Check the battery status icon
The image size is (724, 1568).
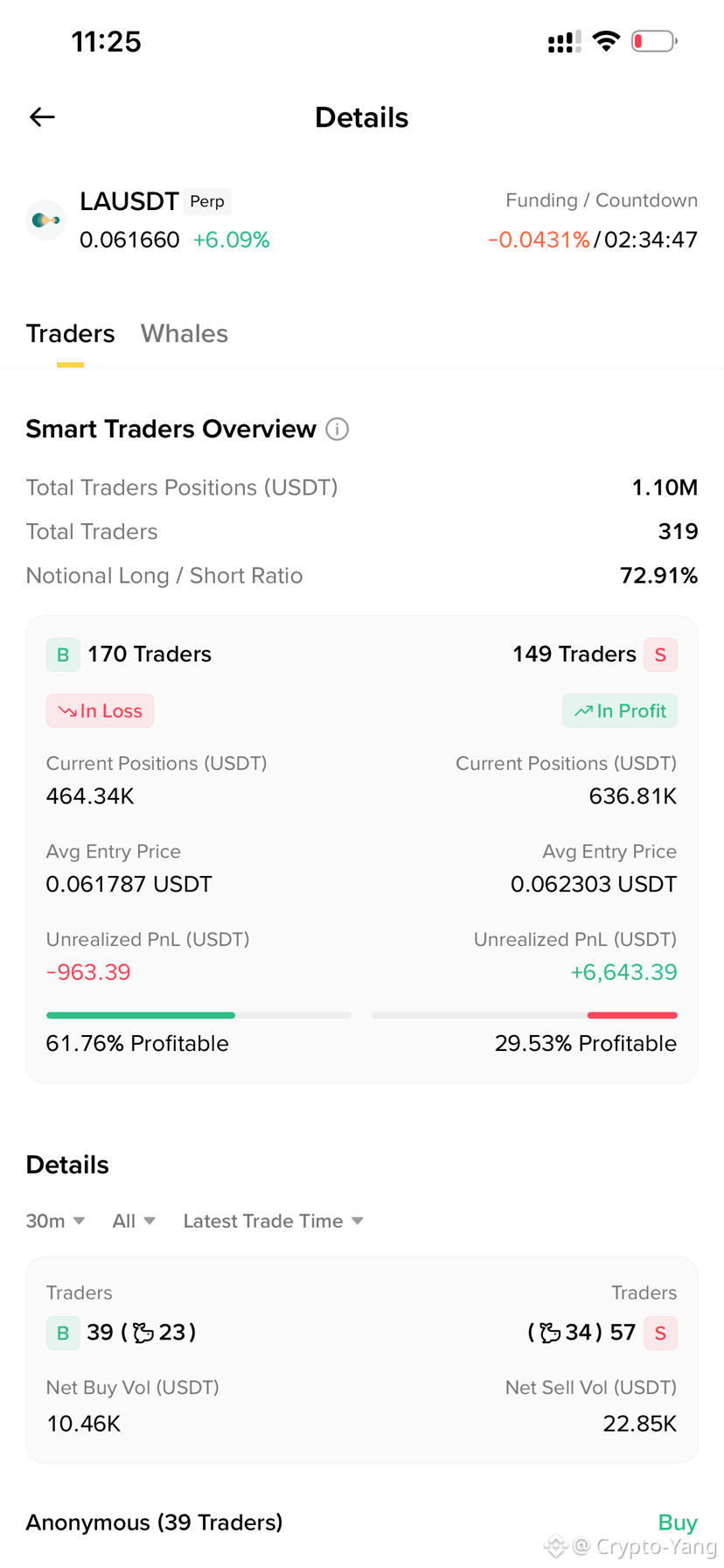[x=654, y=41]
